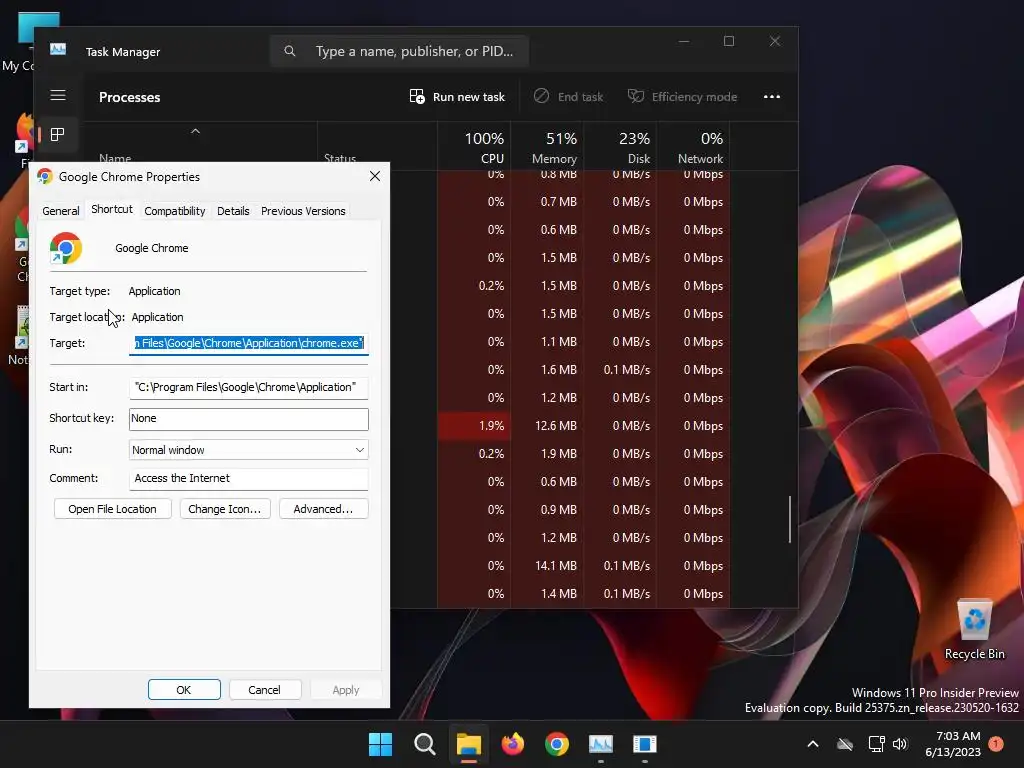Screen dimensions: 1024x768
Task: Toggle Efficiency mode in Task Manager
Action: [x=682, y=97]
